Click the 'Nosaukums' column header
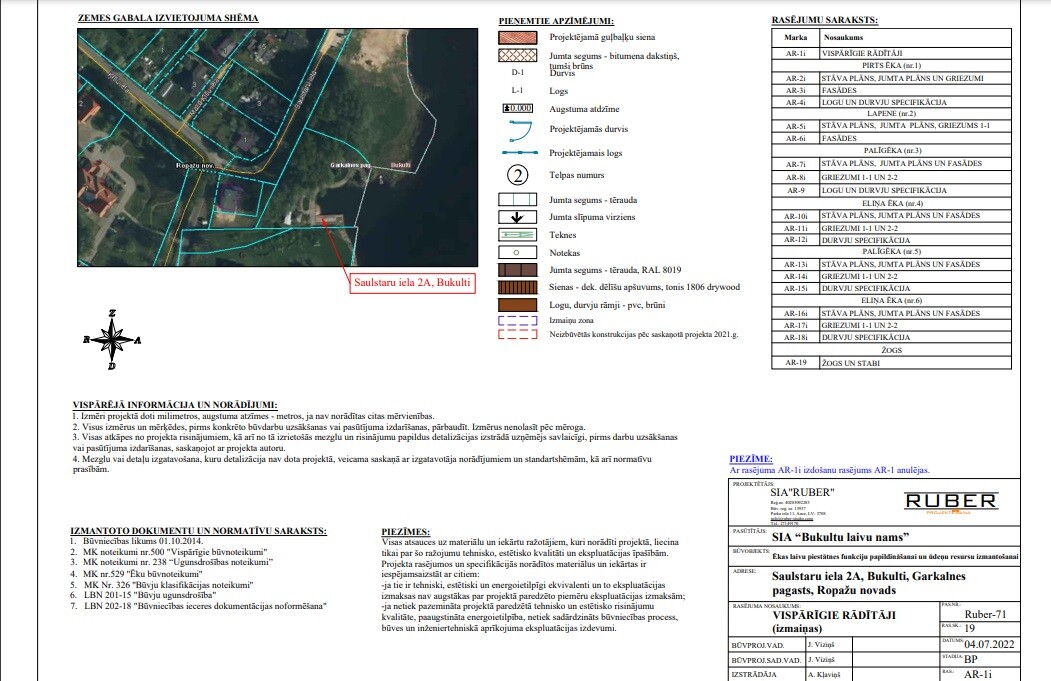This screenshot has width=1051, height=681. tap(843, 38)
